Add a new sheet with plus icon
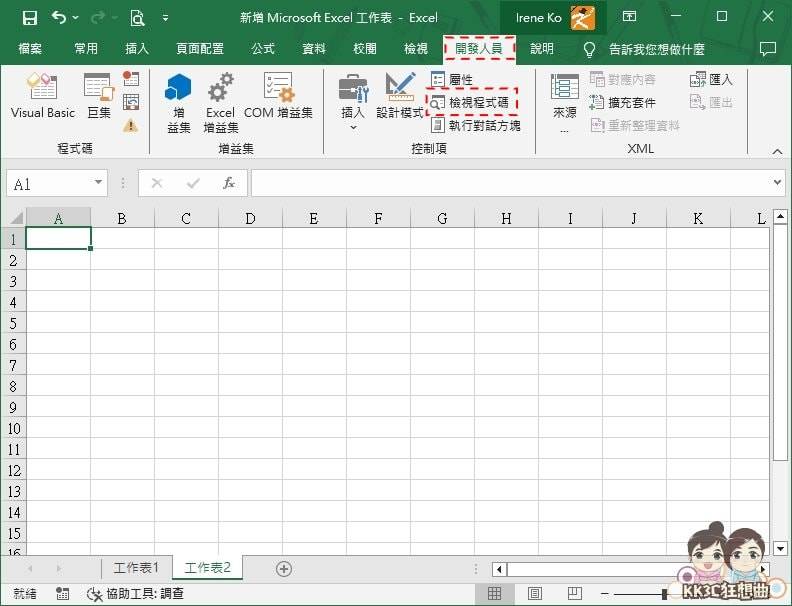 click(x=284, y=569)
